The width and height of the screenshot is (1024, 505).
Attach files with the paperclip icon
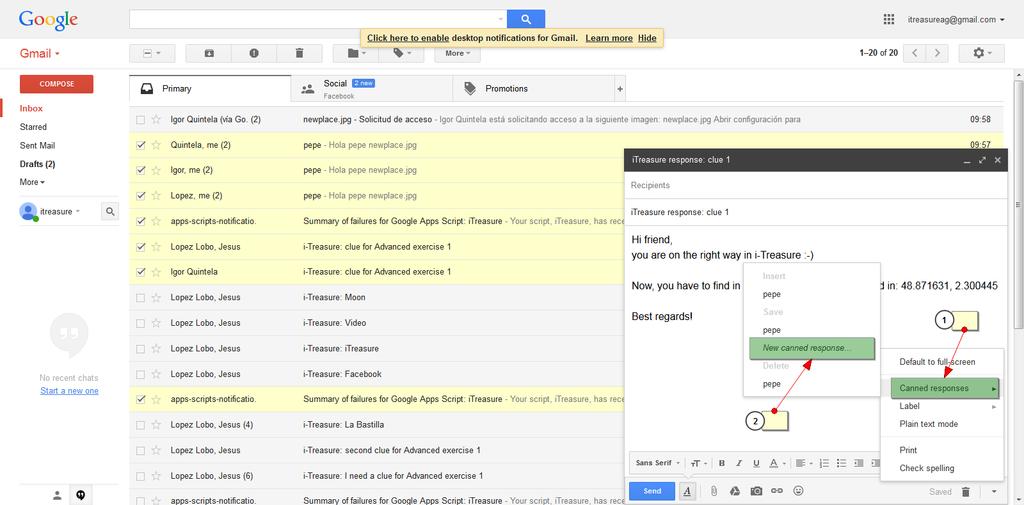pos(714,491)
